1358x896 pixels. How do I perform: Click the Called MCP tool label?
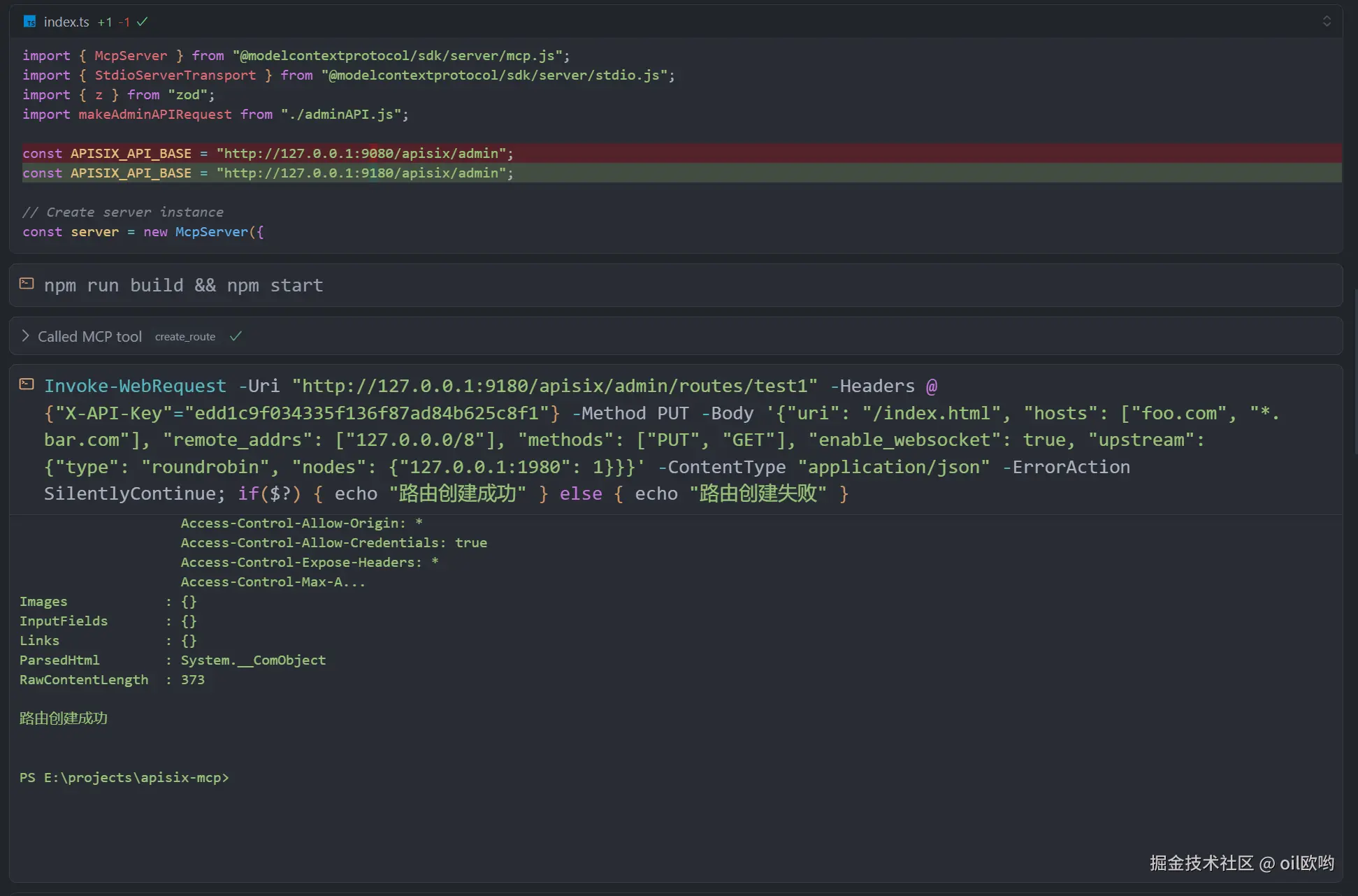89,337
